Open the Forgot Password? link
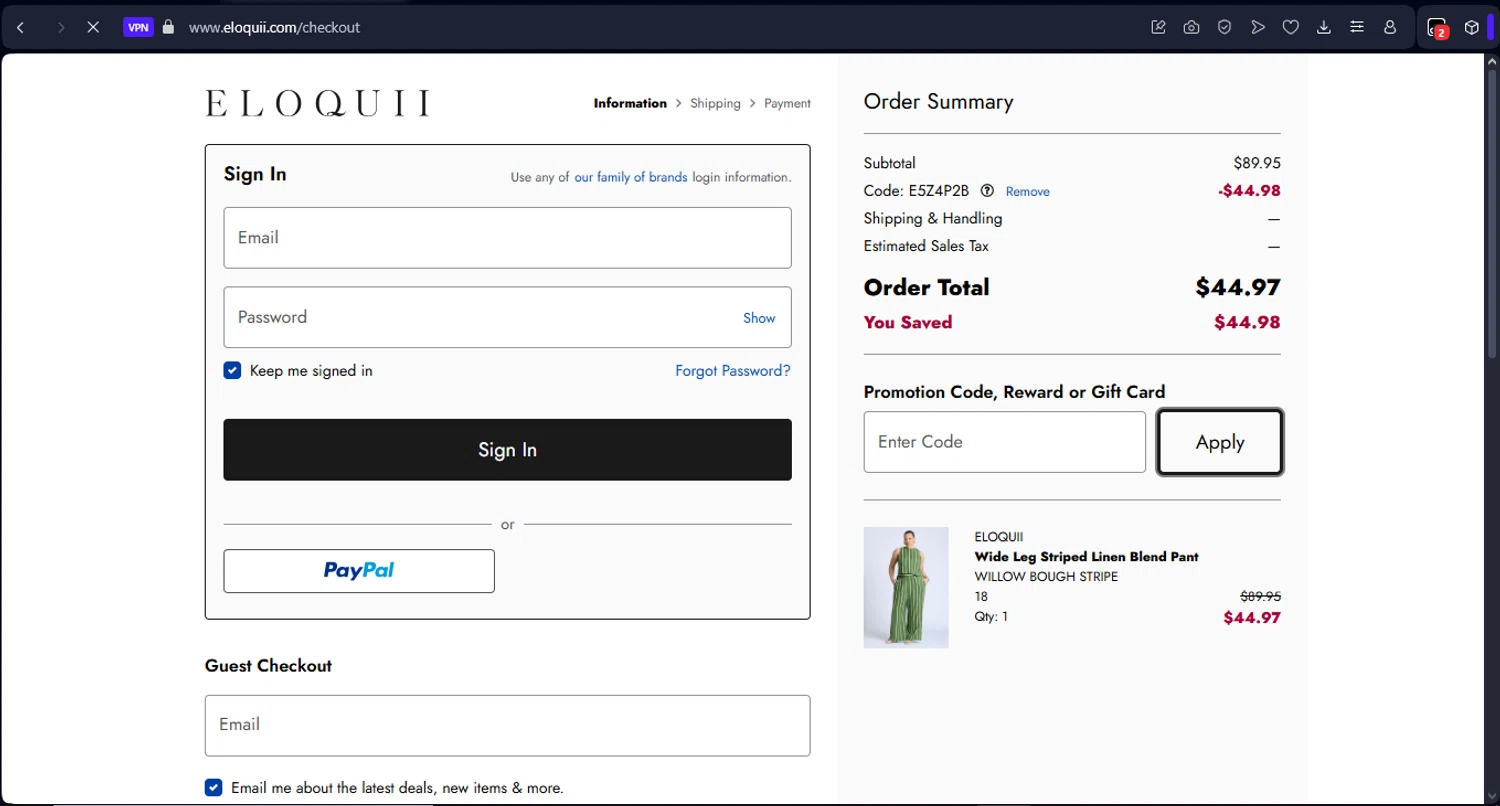This screenshot has height=806, width=1500. tap(733, 371)
